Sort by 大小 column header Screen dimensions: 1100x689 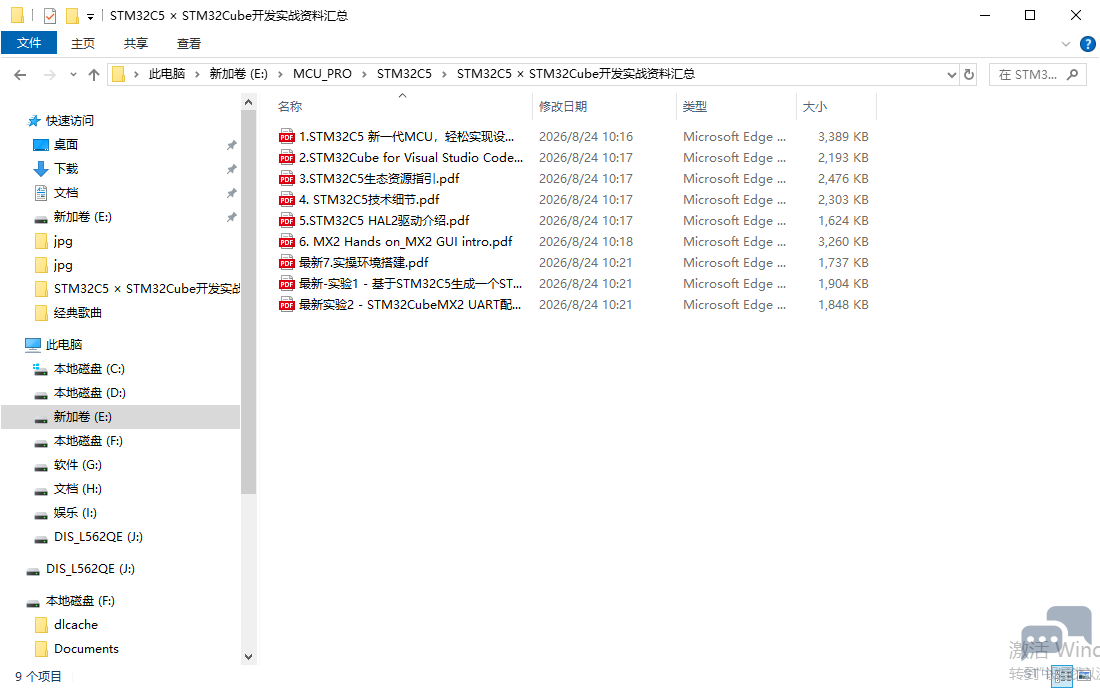click(814, 107)
